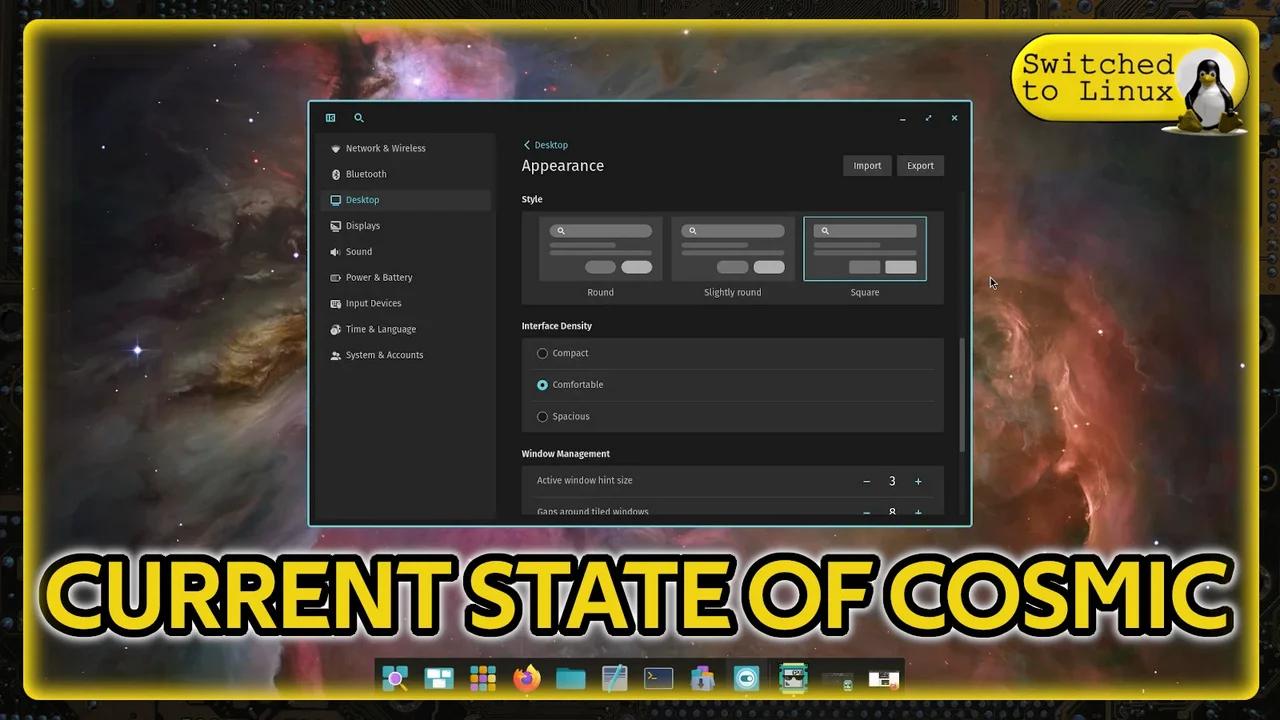Click the search icon in the settings window
The width and height of the screenshot is (1280, 720).
pyautogui.click(x=359, y=118)
